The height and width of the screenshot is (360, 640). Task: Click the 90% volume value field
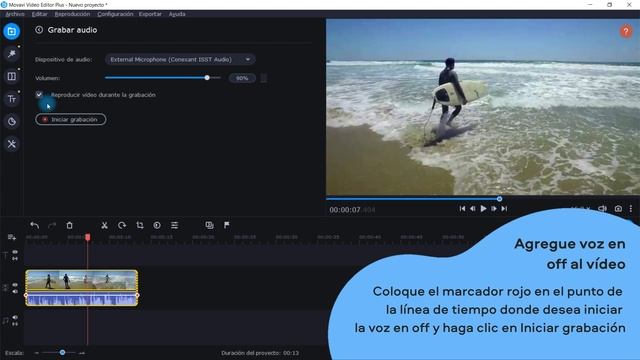click(x=242, y=78)
